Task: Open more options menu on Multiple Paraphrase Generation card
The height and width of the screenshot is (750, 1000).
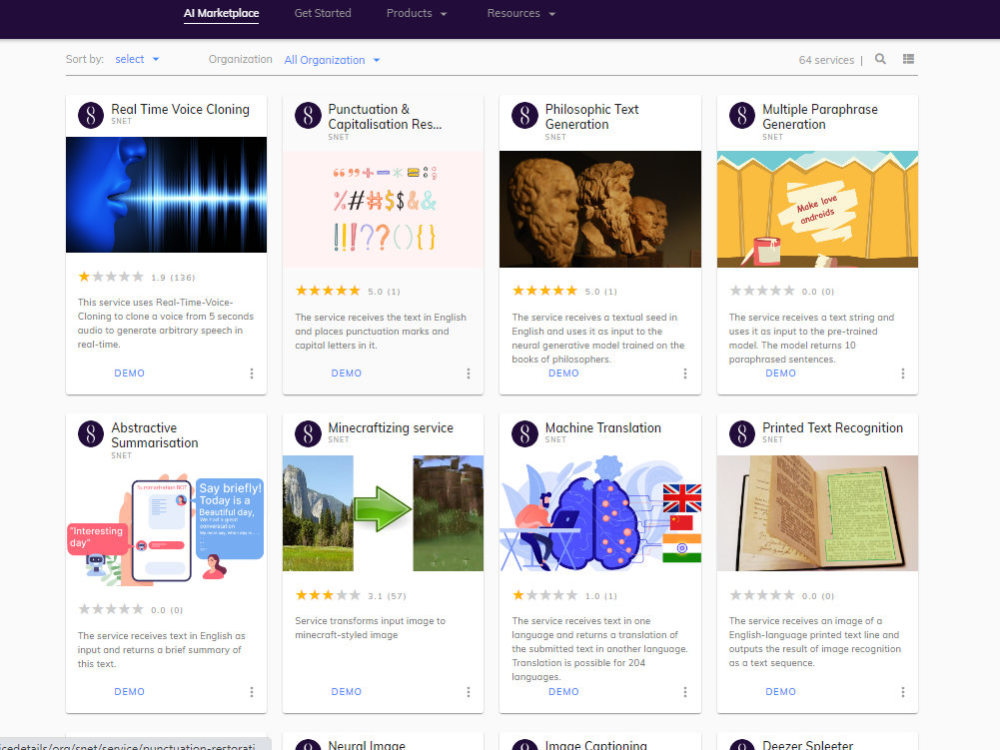Action: pos(902,374)
